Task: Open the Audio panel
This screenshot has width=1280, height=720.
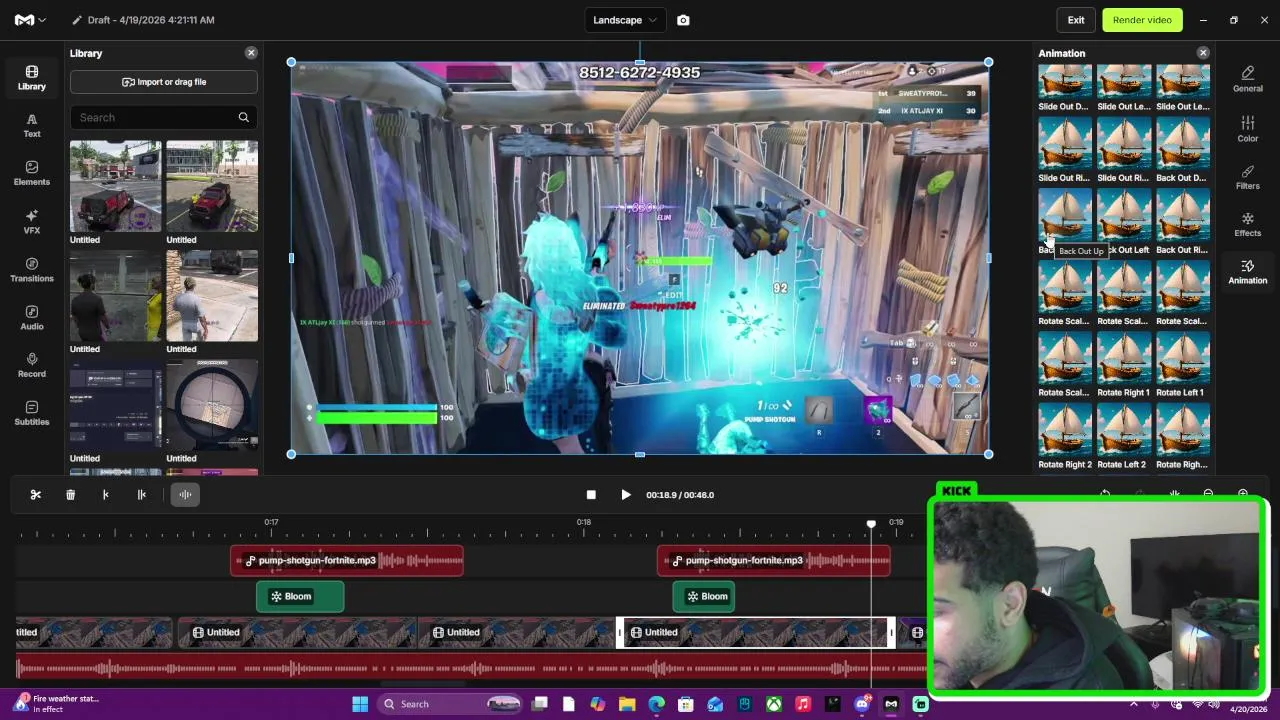Action: click(x=31, y=317)
